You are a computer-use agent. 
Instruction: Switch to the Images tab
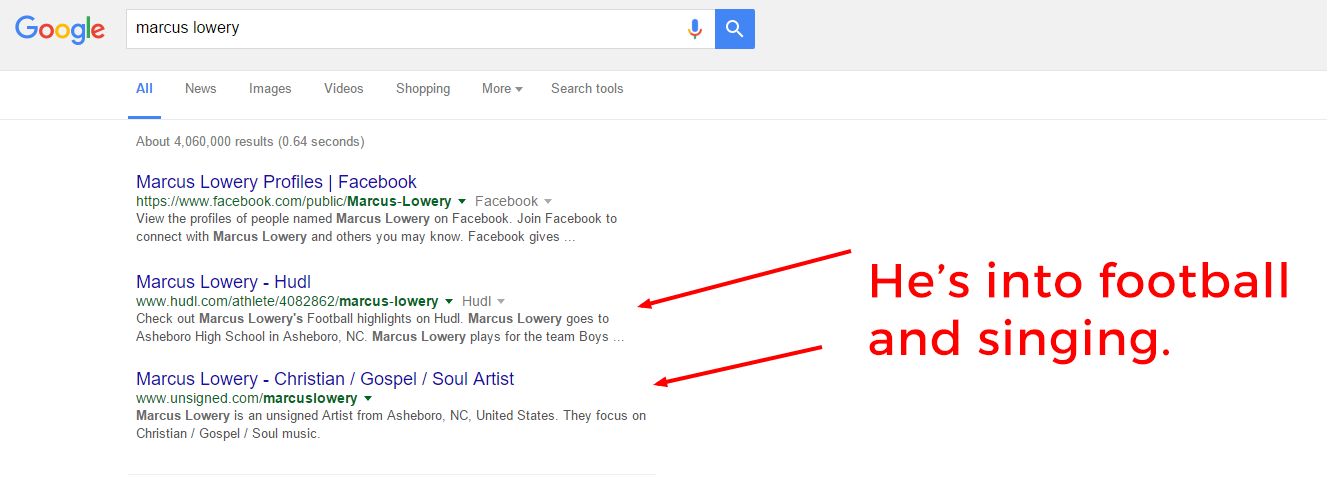(x=270, y=89)
